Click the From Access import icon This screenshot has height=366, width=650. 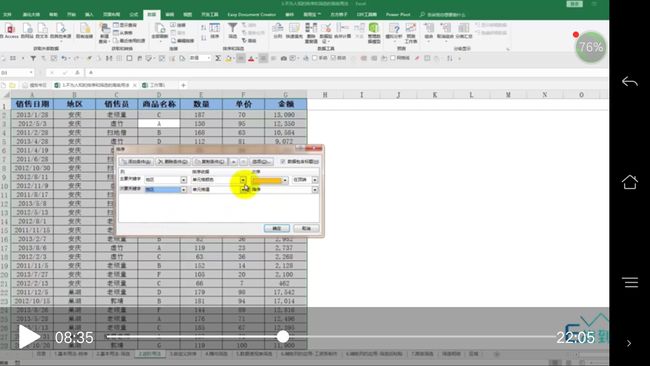pos(9,28)
